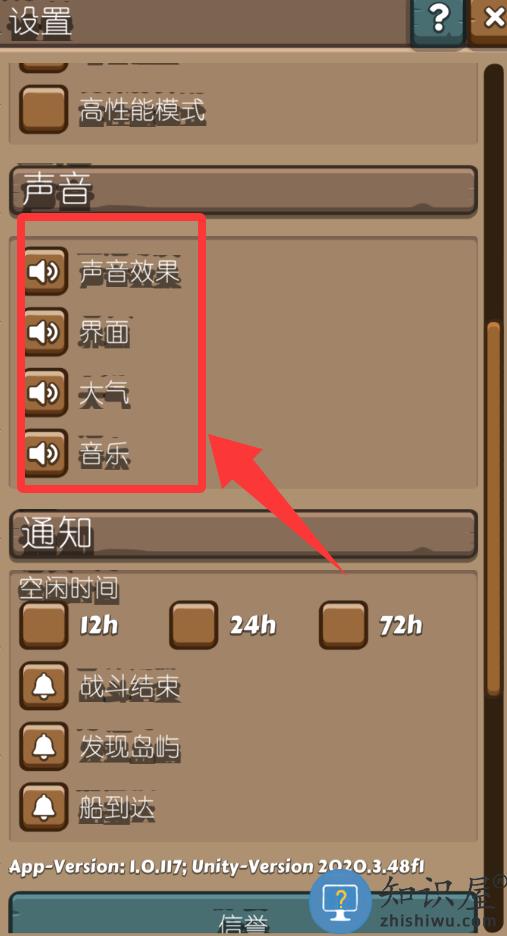Collapse the 通知 section header

point(243,534)
